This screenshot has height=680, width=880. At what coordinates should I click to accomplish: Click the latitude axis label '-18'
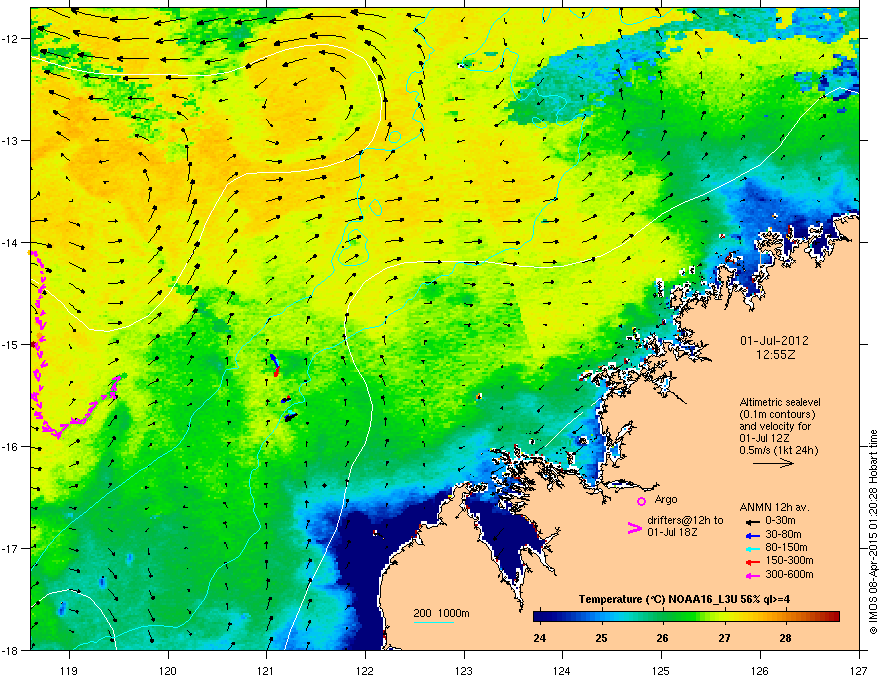(x=11, y=650)
